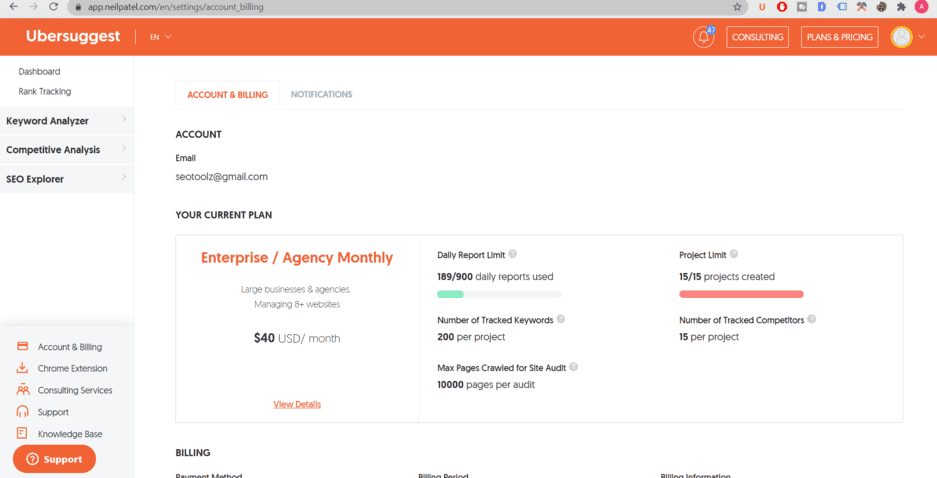Click the Tracked Keywords help icon
The height and width of the screenshot is (478, 937).
[561, 319]
